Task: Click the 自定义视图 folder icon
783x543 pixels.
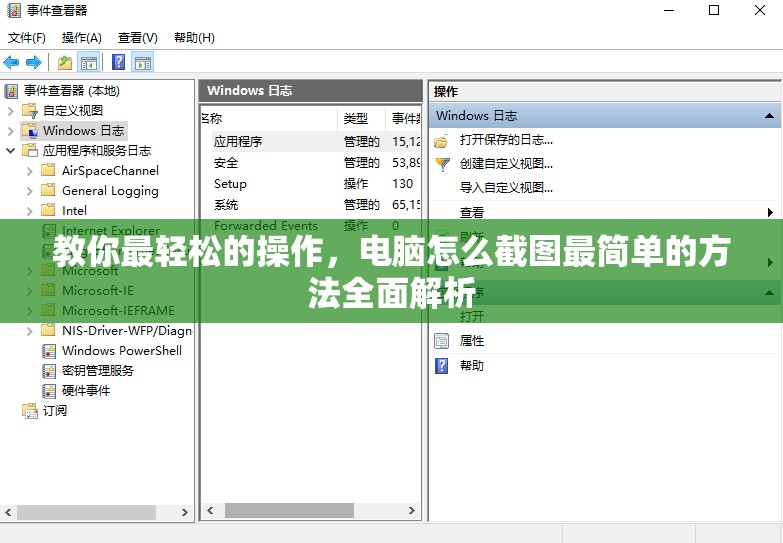Action: point(30,110)
